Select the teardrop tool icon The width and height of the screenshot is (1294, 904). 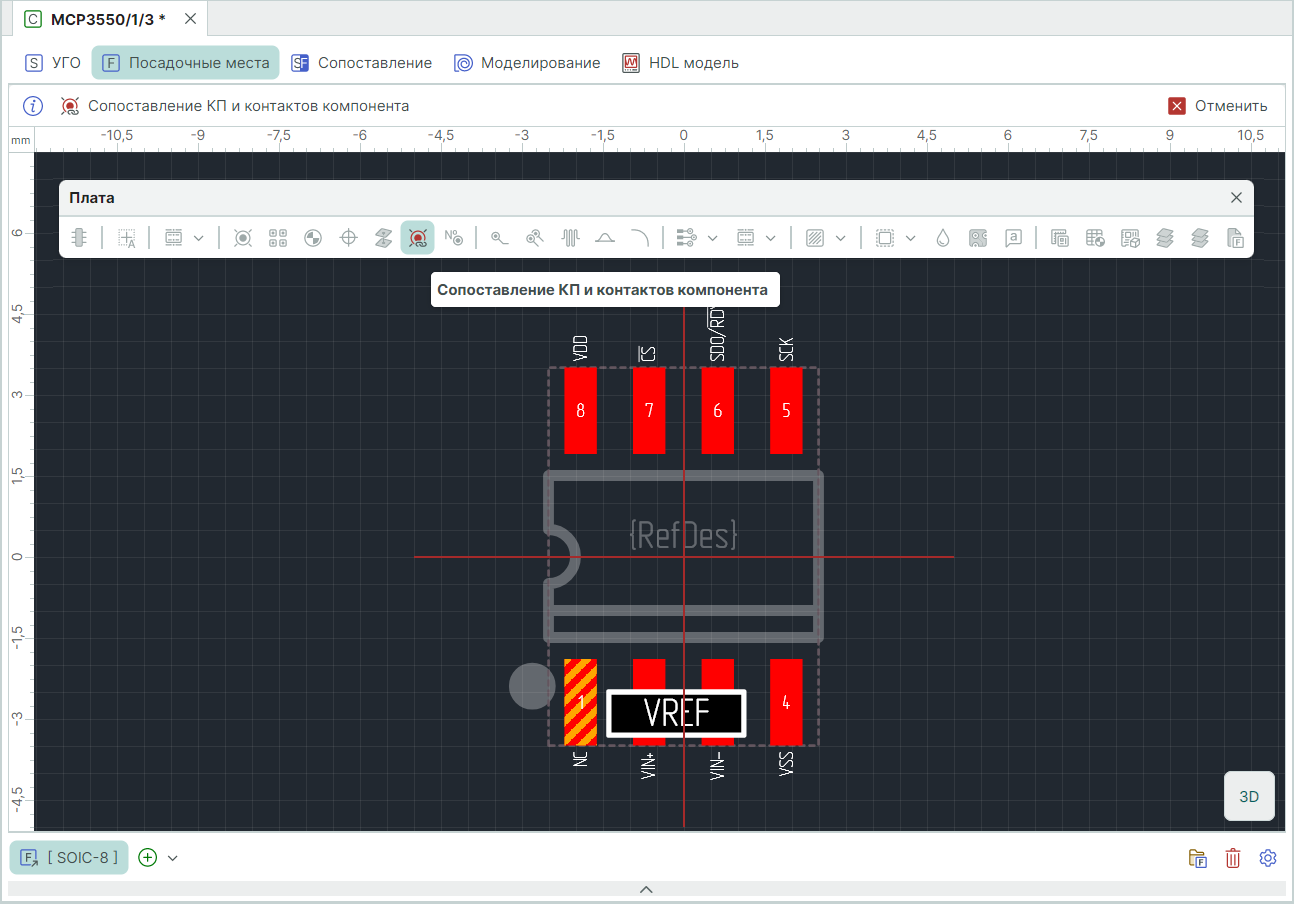[x=942, y=238]
